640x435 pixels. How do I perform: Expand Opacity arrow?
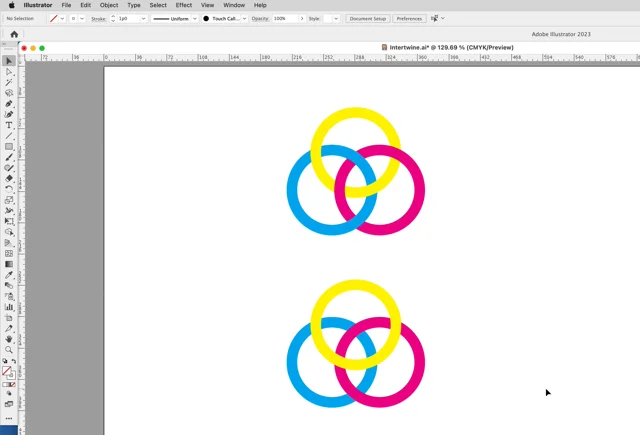302,19
